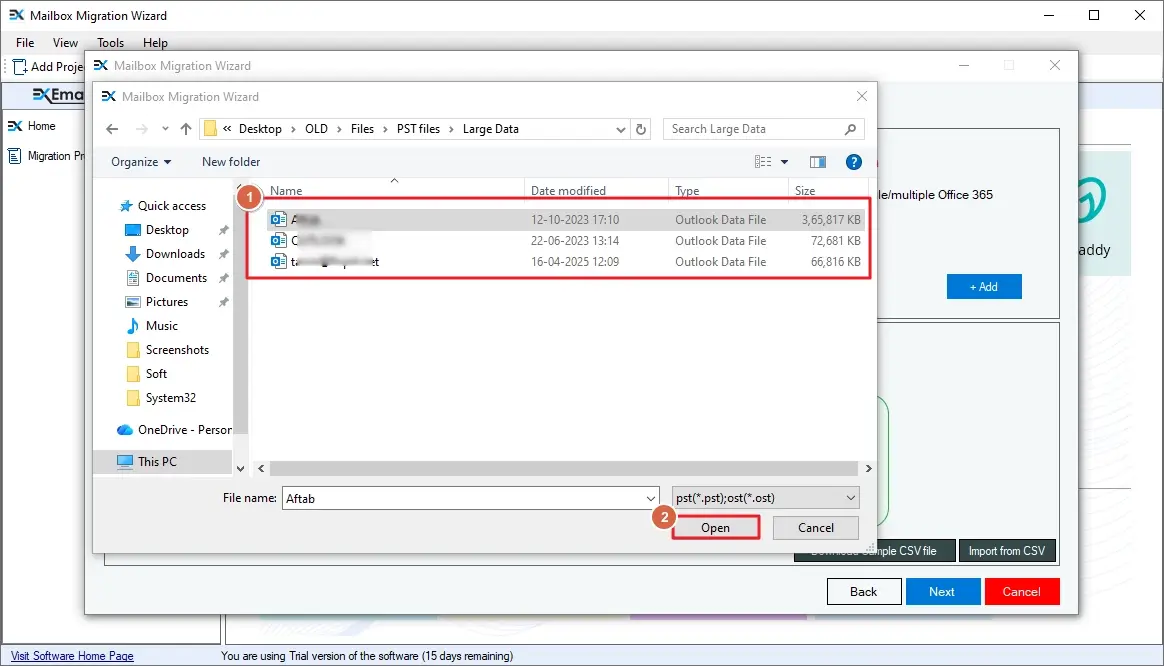Viewport: 1164px width, 666px height.
Task: Click the up-one-level arrow in the navigation bar
Action: pyautogui.click(x=185, y=128)
